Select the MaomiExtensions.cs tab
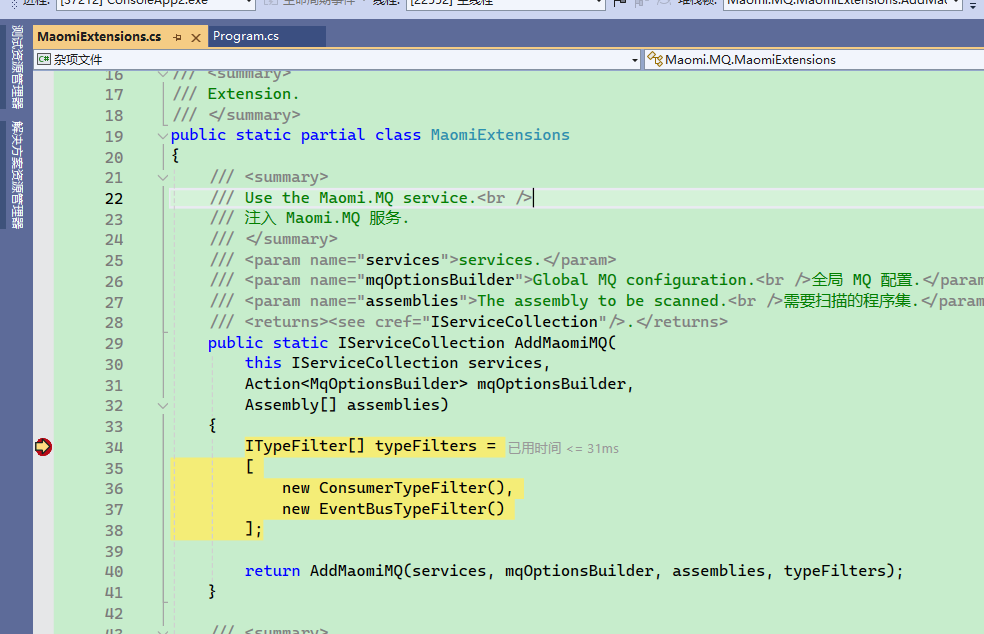The image size is (984, 634). point(98,37)
